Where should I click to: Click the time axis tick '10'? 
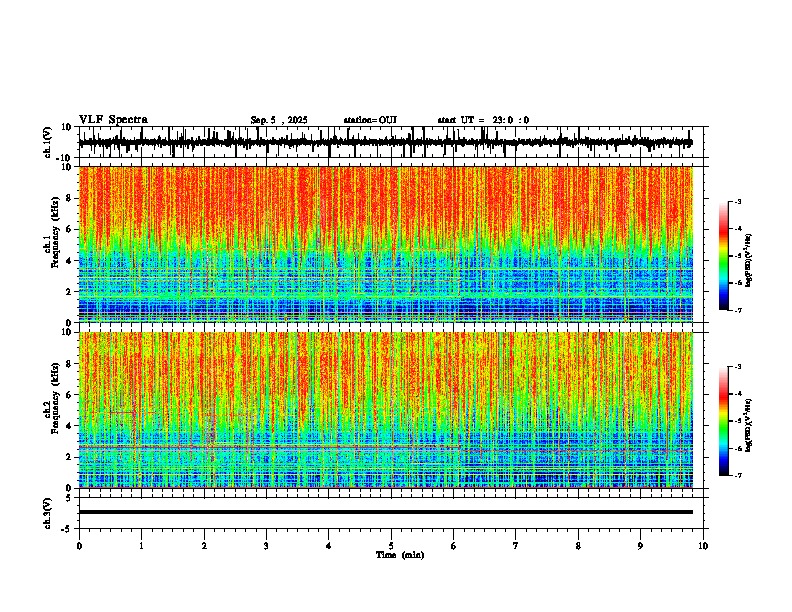click(x=703, y=546)
